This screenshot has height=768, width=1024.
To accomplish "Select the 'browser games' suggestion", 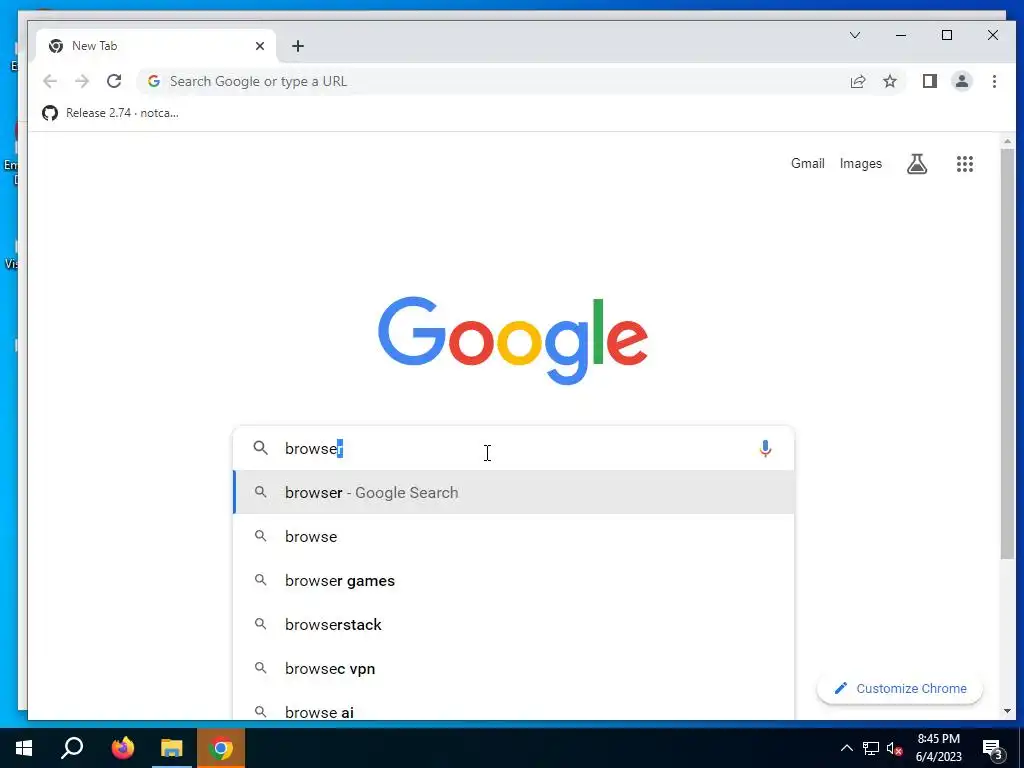I will pyautogui.click(x=514, y=581).
